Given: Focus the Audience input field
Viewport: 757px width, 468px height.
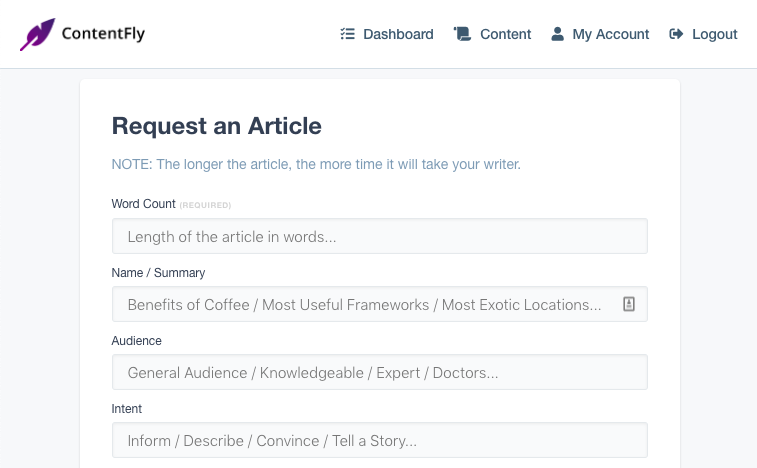Looking at the screenshot, I should [x=380, y=372].
